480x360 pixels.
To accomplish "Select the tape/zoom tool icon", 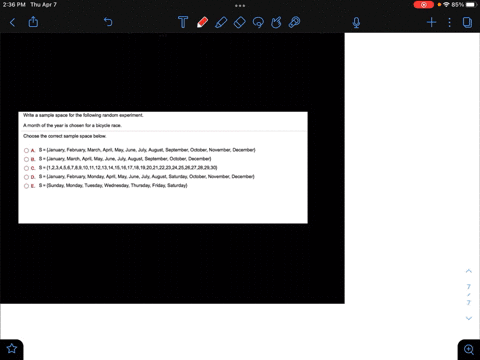I will coord(294,22).
